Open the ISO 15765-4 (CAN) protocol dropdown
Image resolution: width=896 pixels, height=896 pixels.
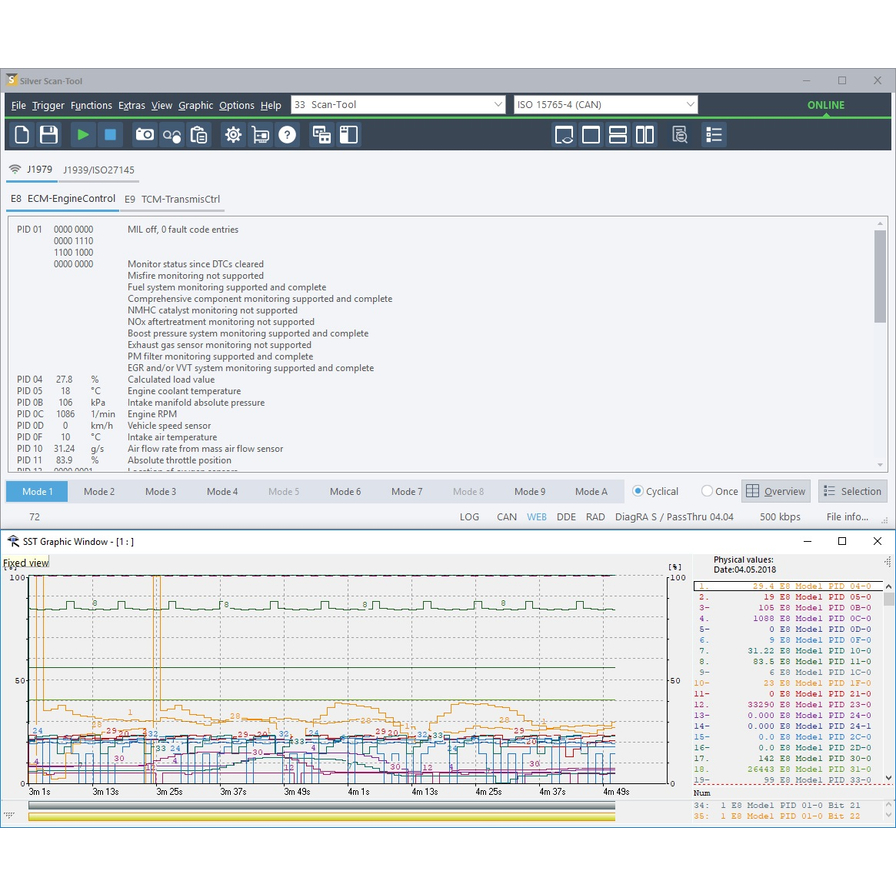(x=690, y=105)
